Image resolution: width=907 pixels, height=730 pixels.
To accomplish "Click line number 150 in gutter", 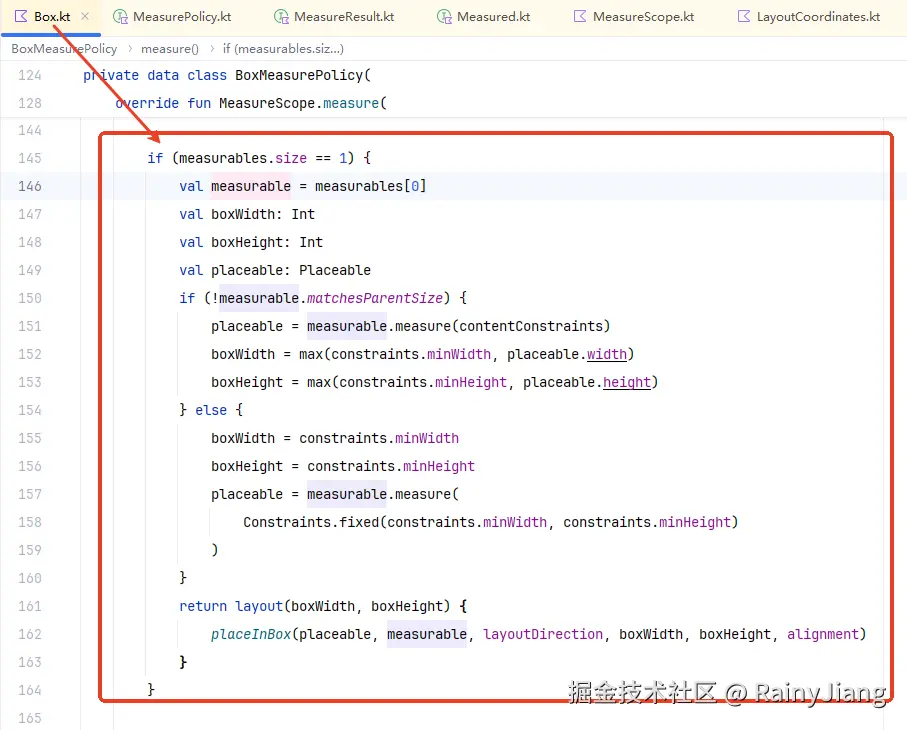I will [30, 298].
